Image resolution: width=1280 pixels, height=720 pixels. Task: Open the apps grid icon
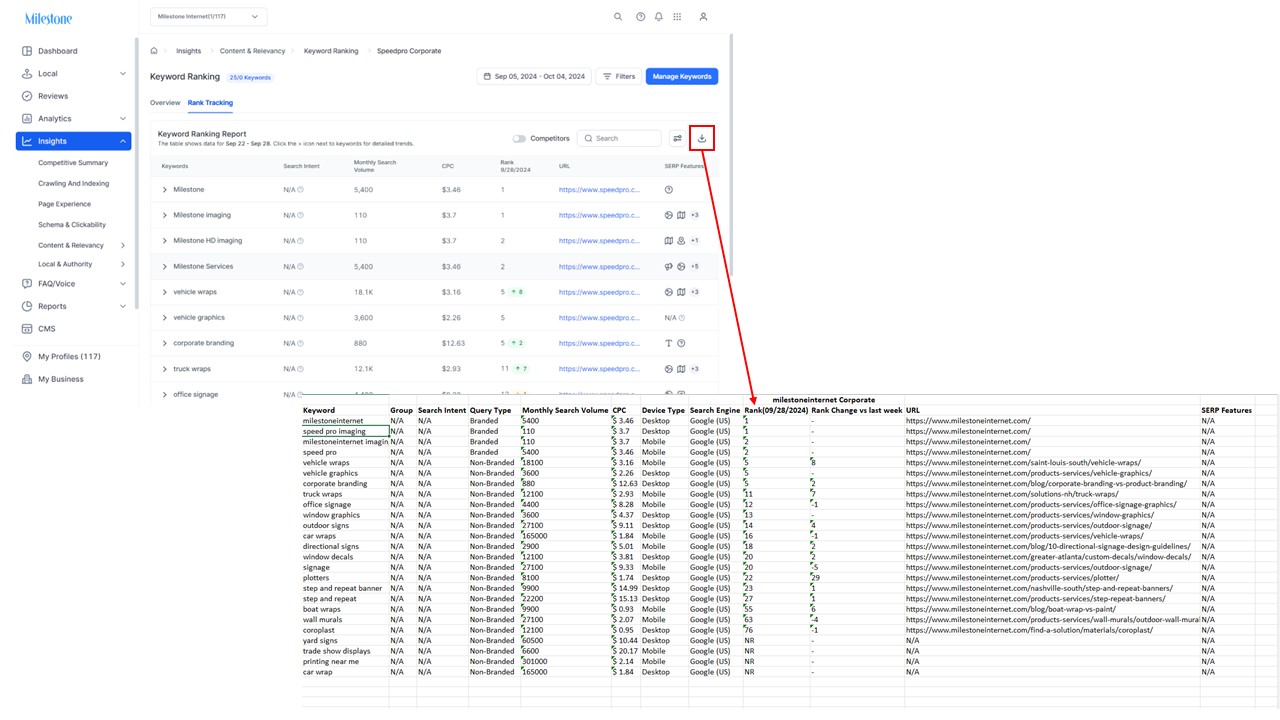(677, 17)
